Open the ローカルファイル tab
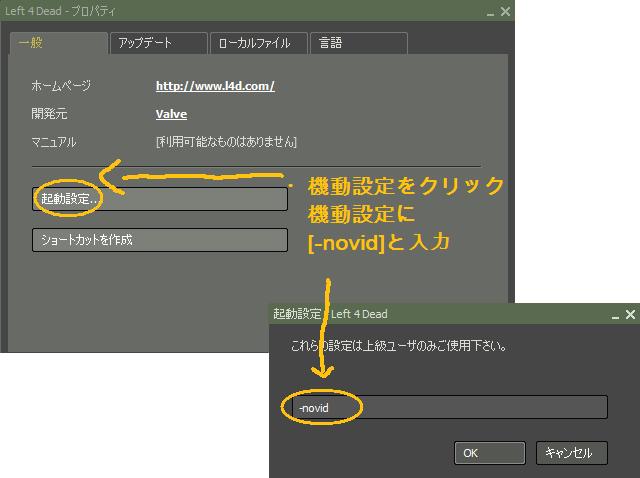 (x=258, y=43)
